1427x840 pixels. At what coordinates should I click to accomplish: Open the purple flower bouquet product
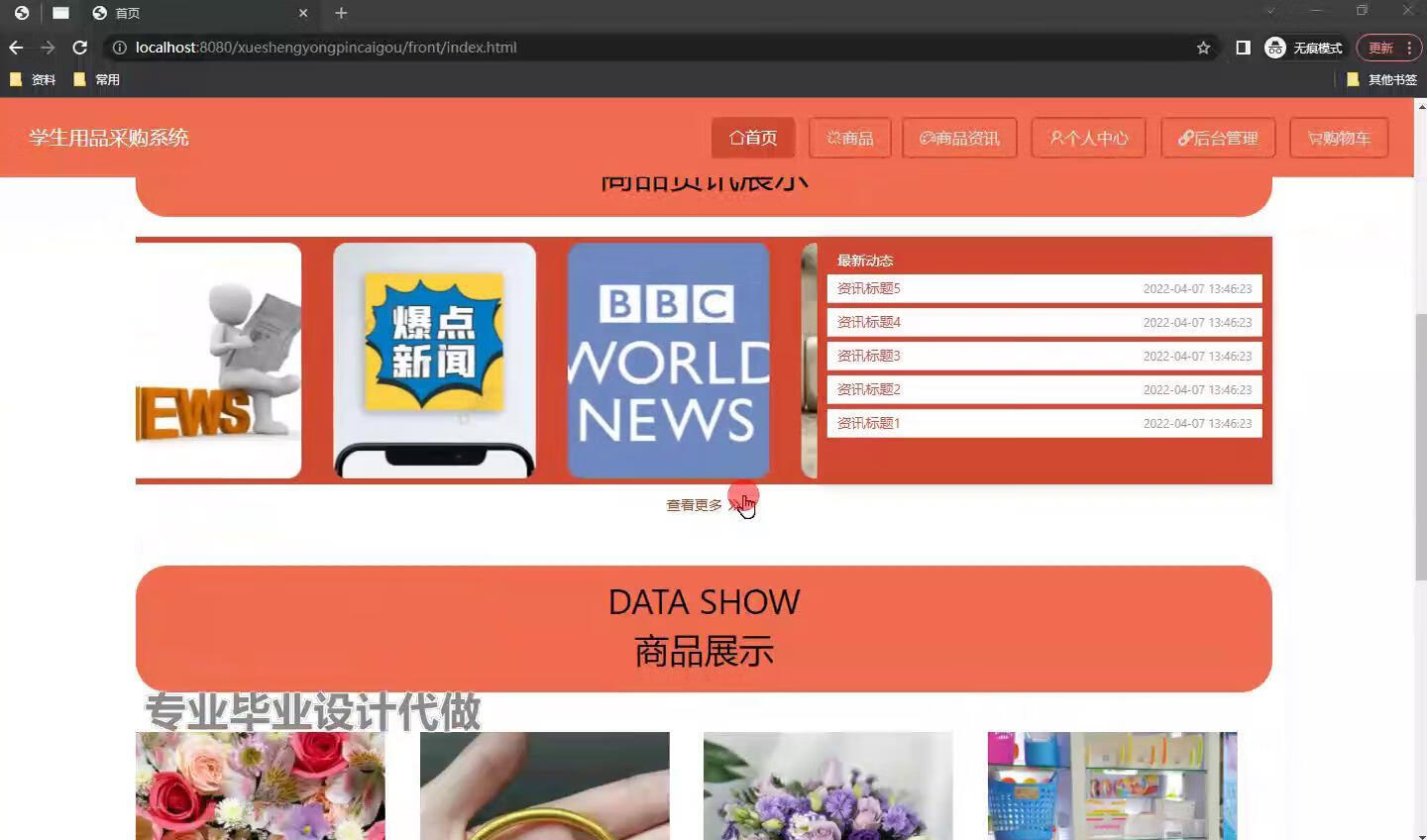pos(827,786)
